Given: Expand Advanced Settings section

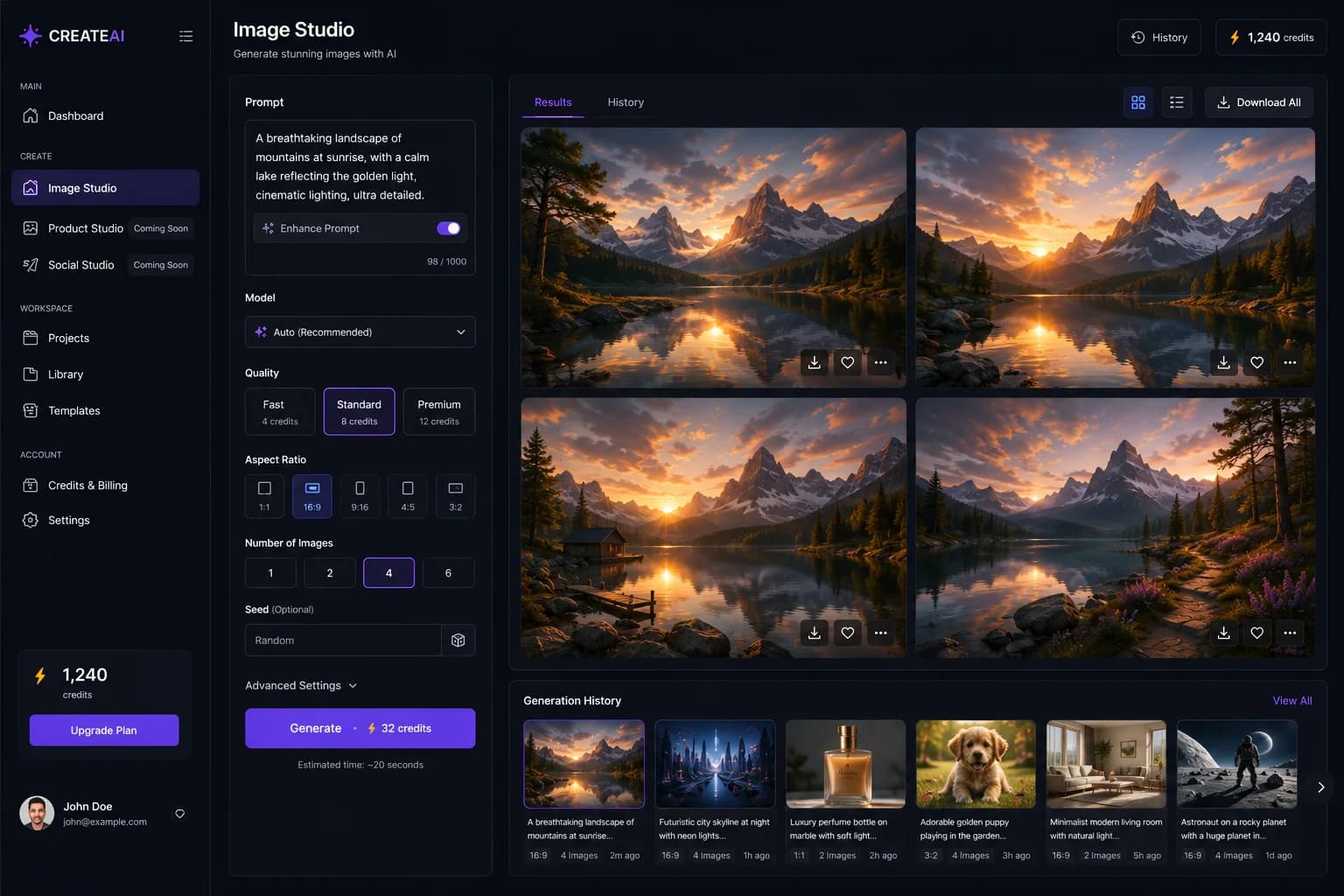Looking at the screenshot, I should (301, 685).
